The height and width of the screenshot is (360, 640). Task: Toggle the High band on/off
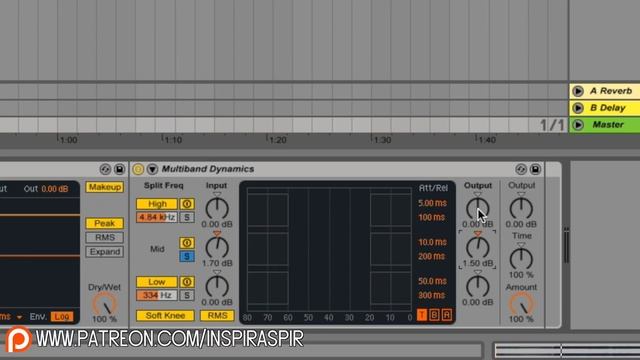pos(157,204)
